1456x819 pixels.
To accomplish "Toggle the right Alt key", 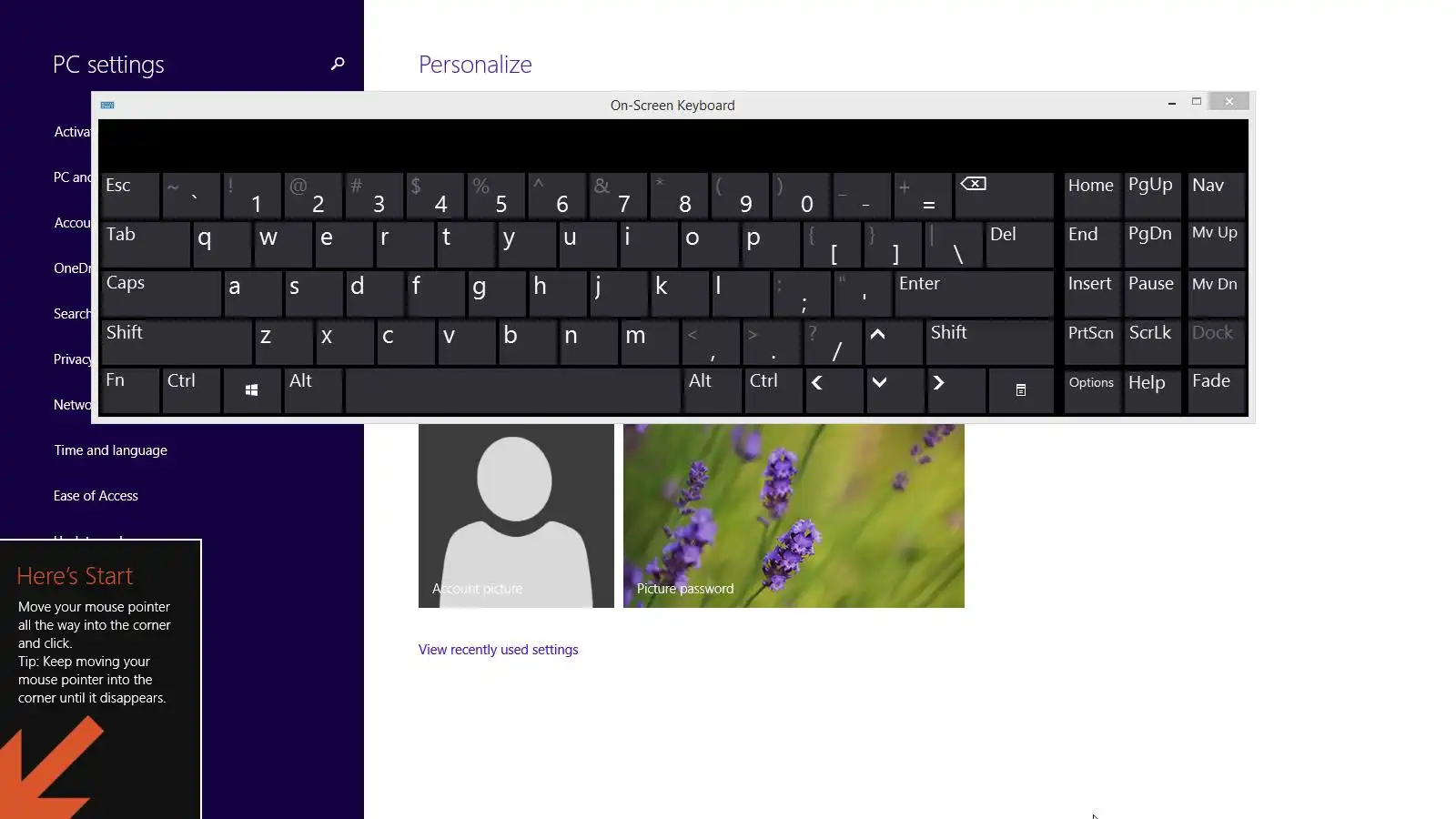I will coord(713,390).
